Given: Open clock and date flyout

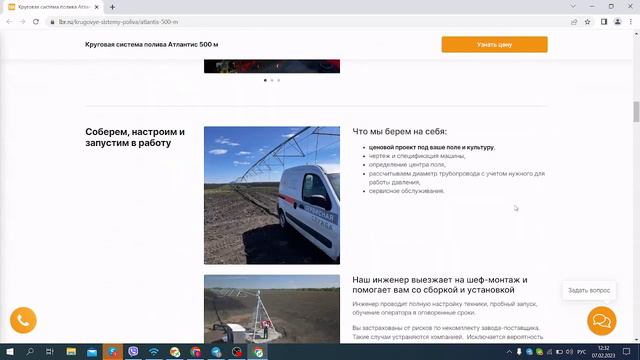Looking at the screenshot, I should pyautogui.click(x=603, y=351).
